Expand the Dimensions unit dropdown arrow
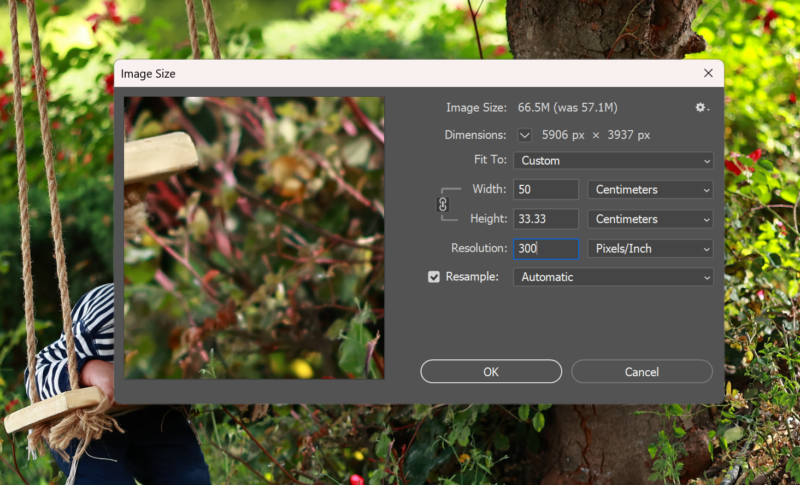The image size is (800, 485). pyautogui.click(x=525, y=135)
